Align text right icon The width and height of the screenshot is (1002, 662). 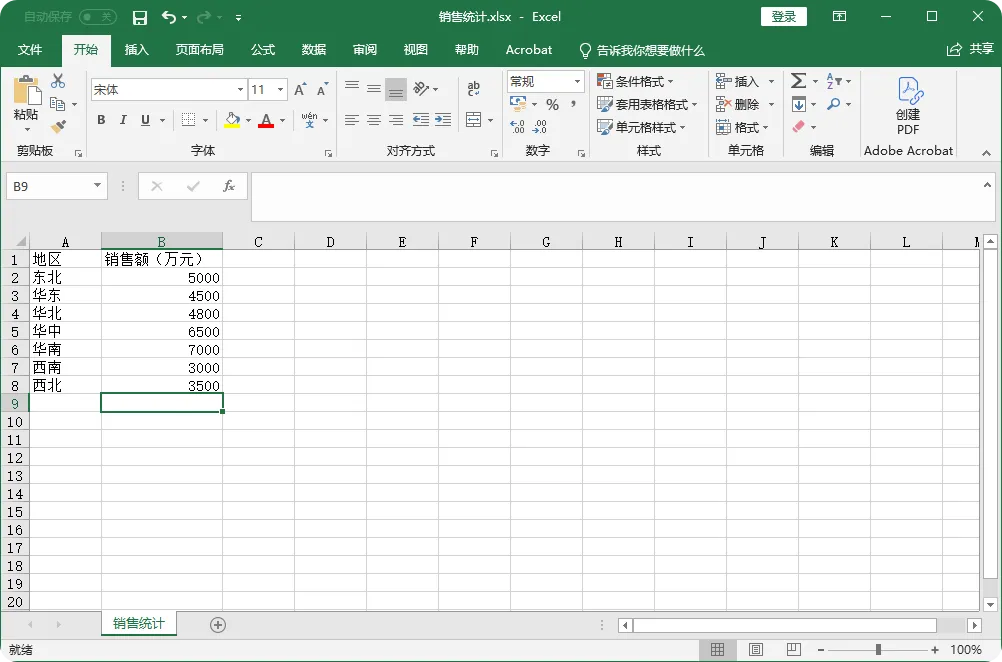click(396, 119)
